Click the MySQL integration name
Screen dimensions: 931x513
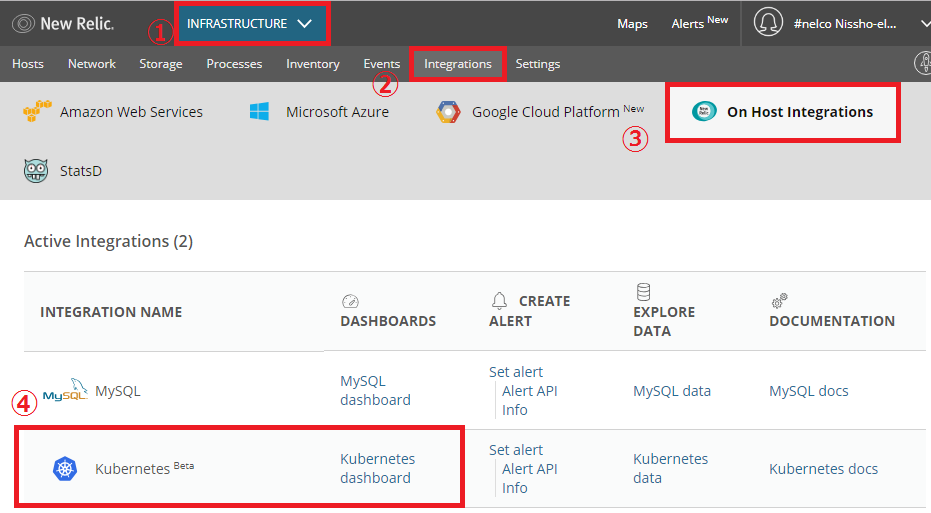coord(118,391)
